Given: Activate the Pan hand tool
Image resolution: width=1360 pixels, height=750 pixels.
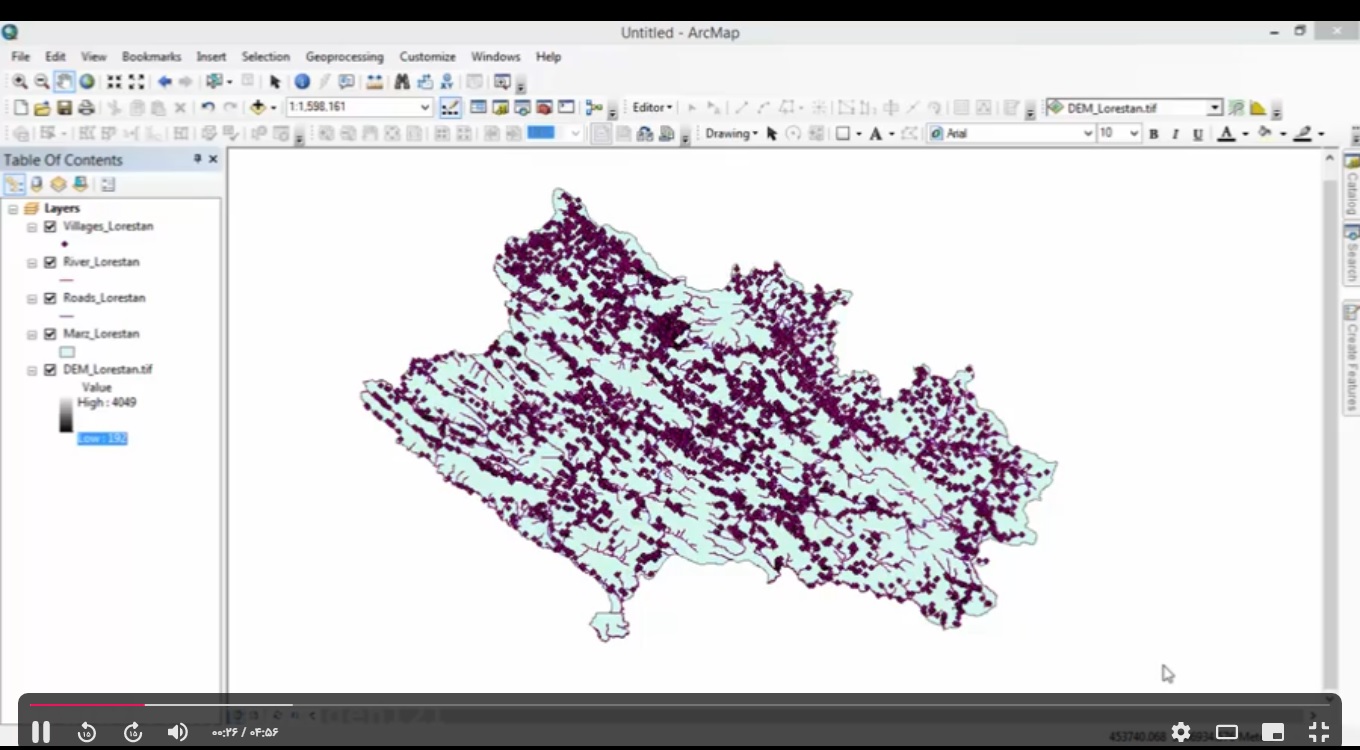Looking at the screenshot, I should click(x=64, y=82).
